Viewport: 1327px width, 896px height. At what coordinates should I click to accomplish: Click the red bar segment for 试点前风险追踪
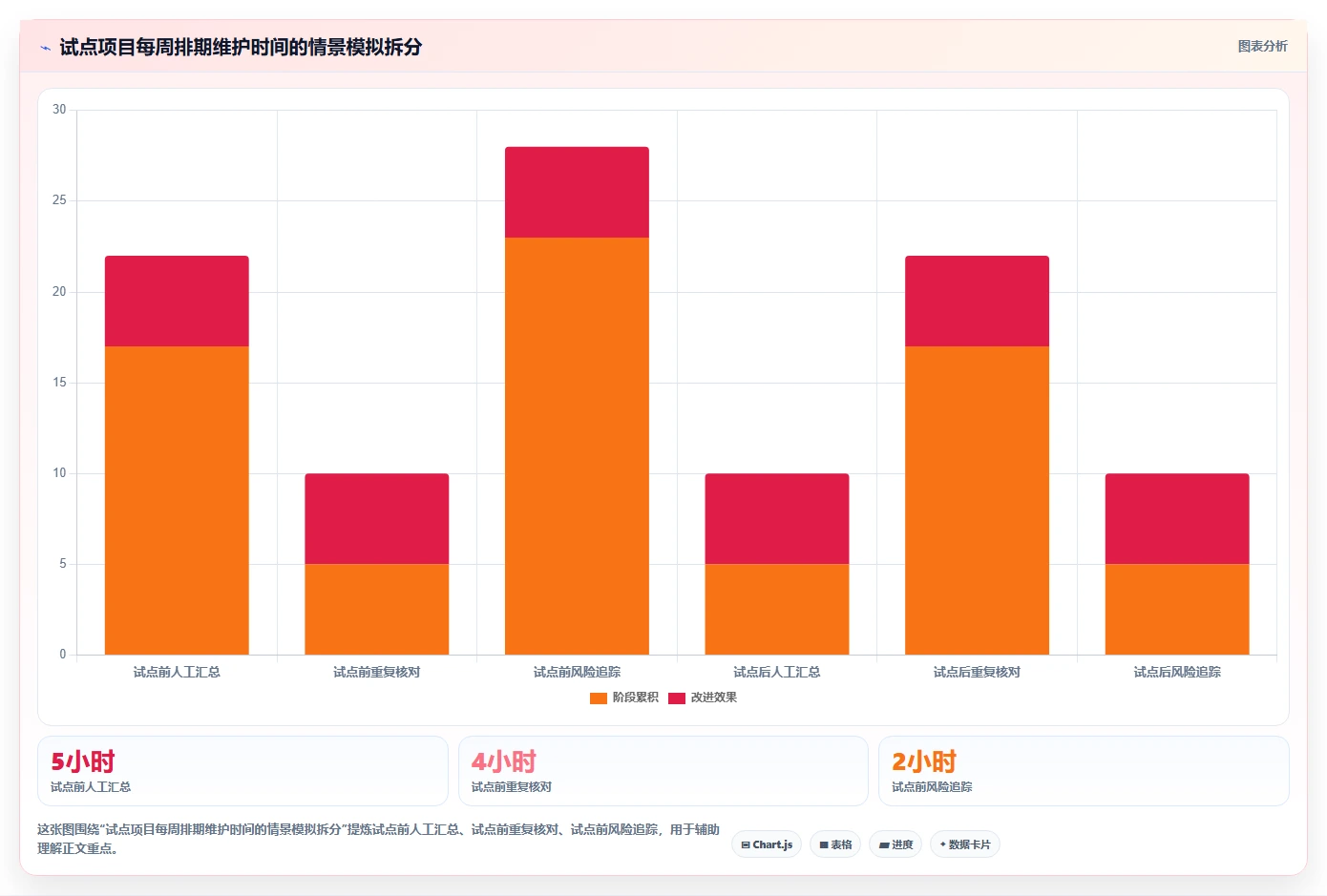(577, 192)
